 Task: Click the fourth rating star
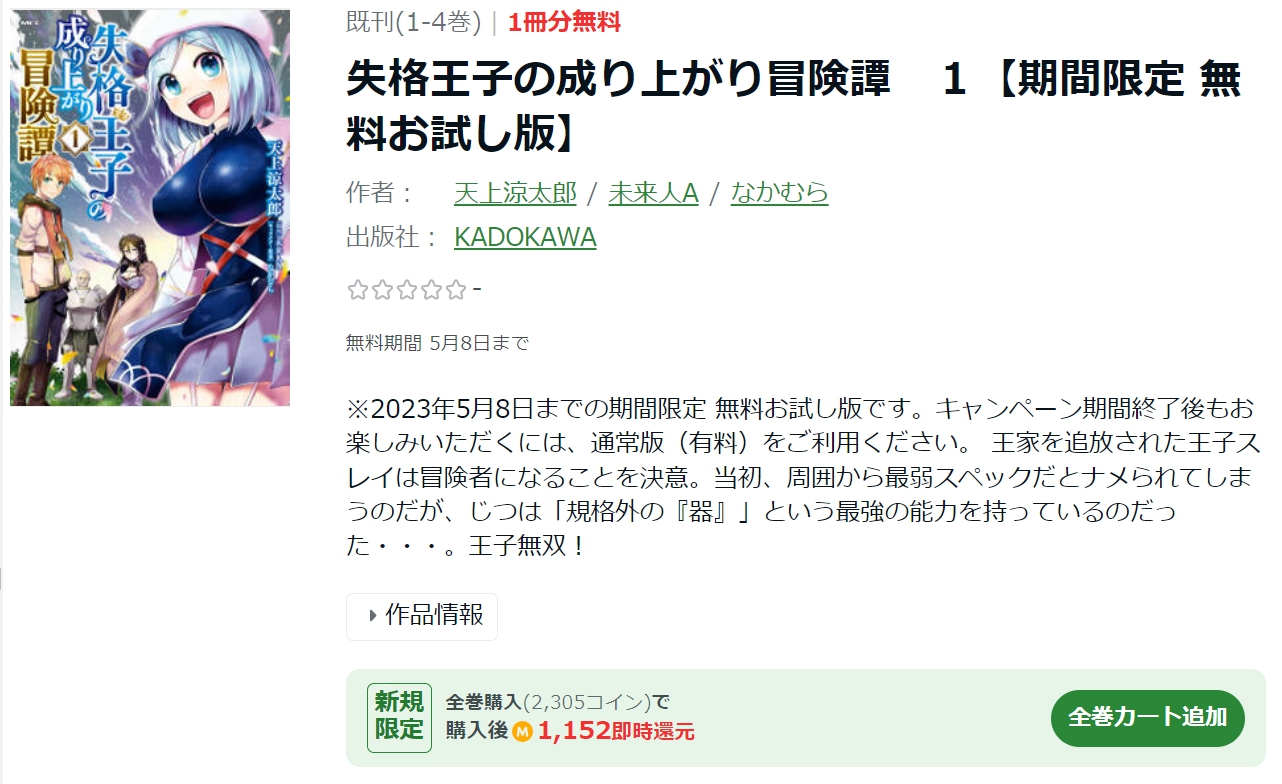(x=431, y=290)
